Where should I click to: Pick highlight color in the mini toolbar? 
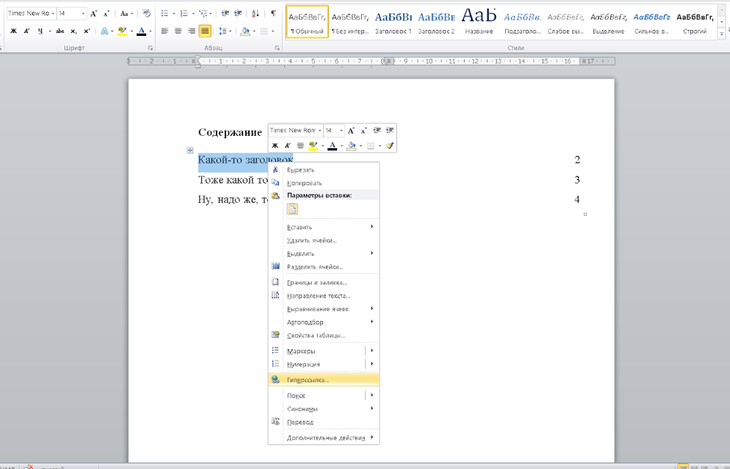pyautogui.click(x=313, y=146)
